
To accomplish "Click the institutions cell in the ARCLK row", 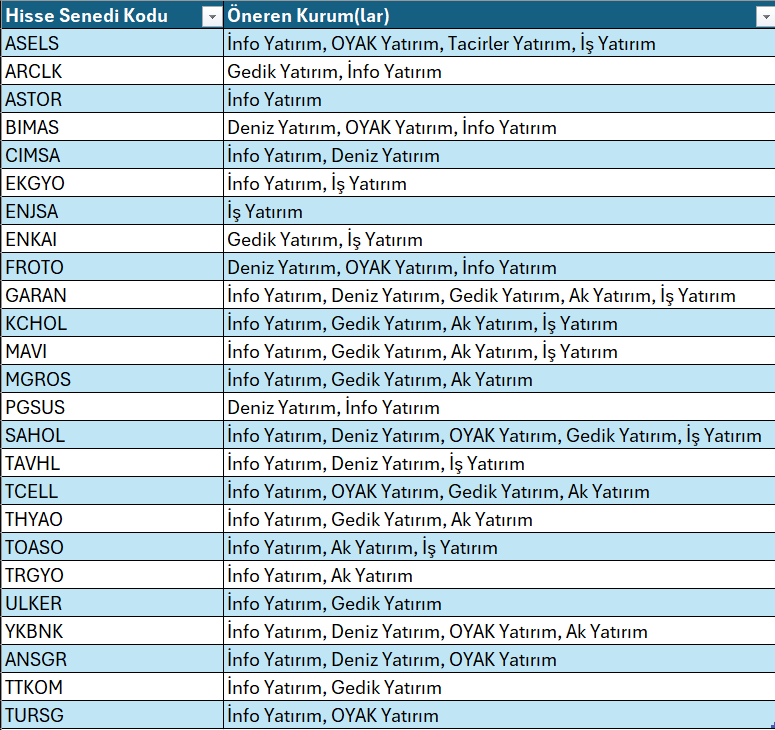I will [499, 71].
